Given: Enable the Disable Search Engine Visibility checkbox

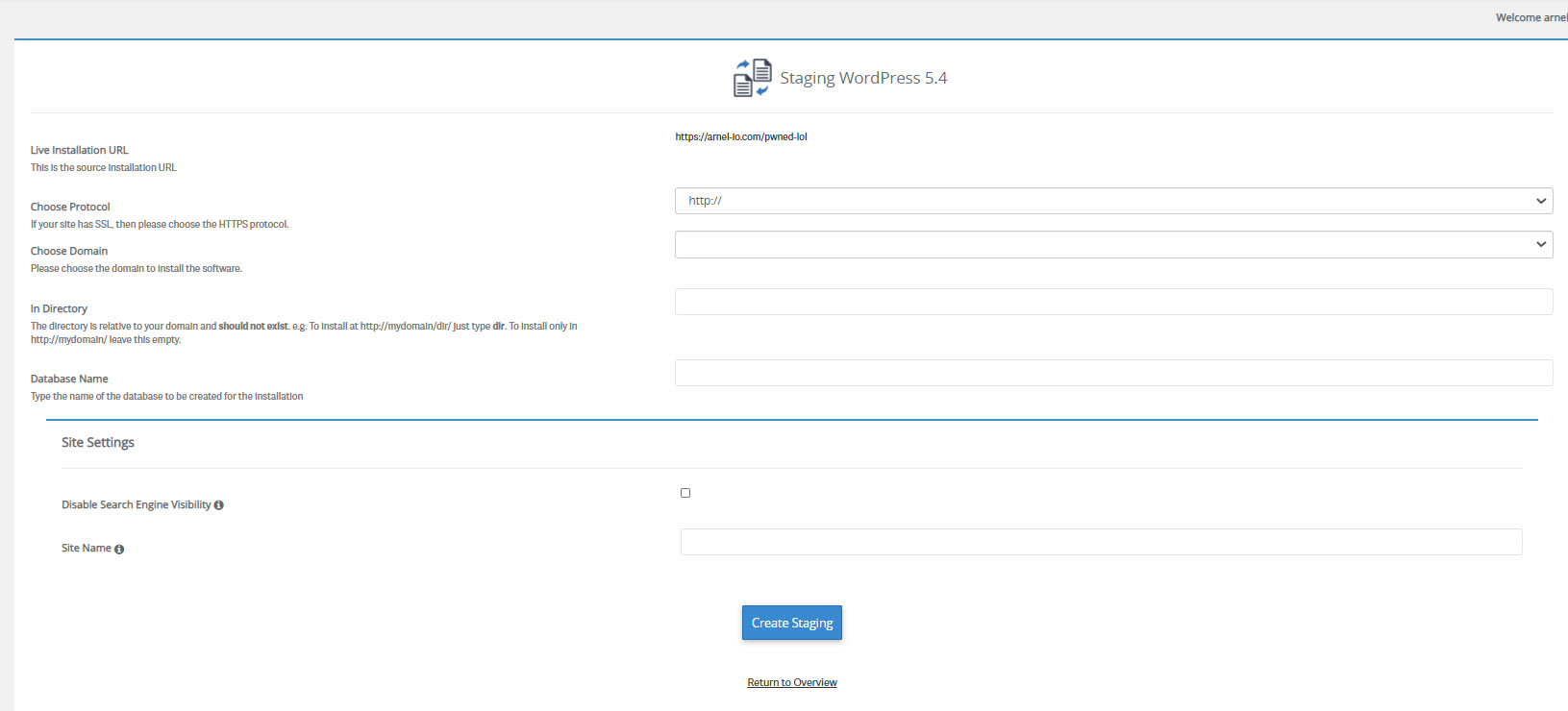Looking at the screenshot, I should tap(685, 493).
